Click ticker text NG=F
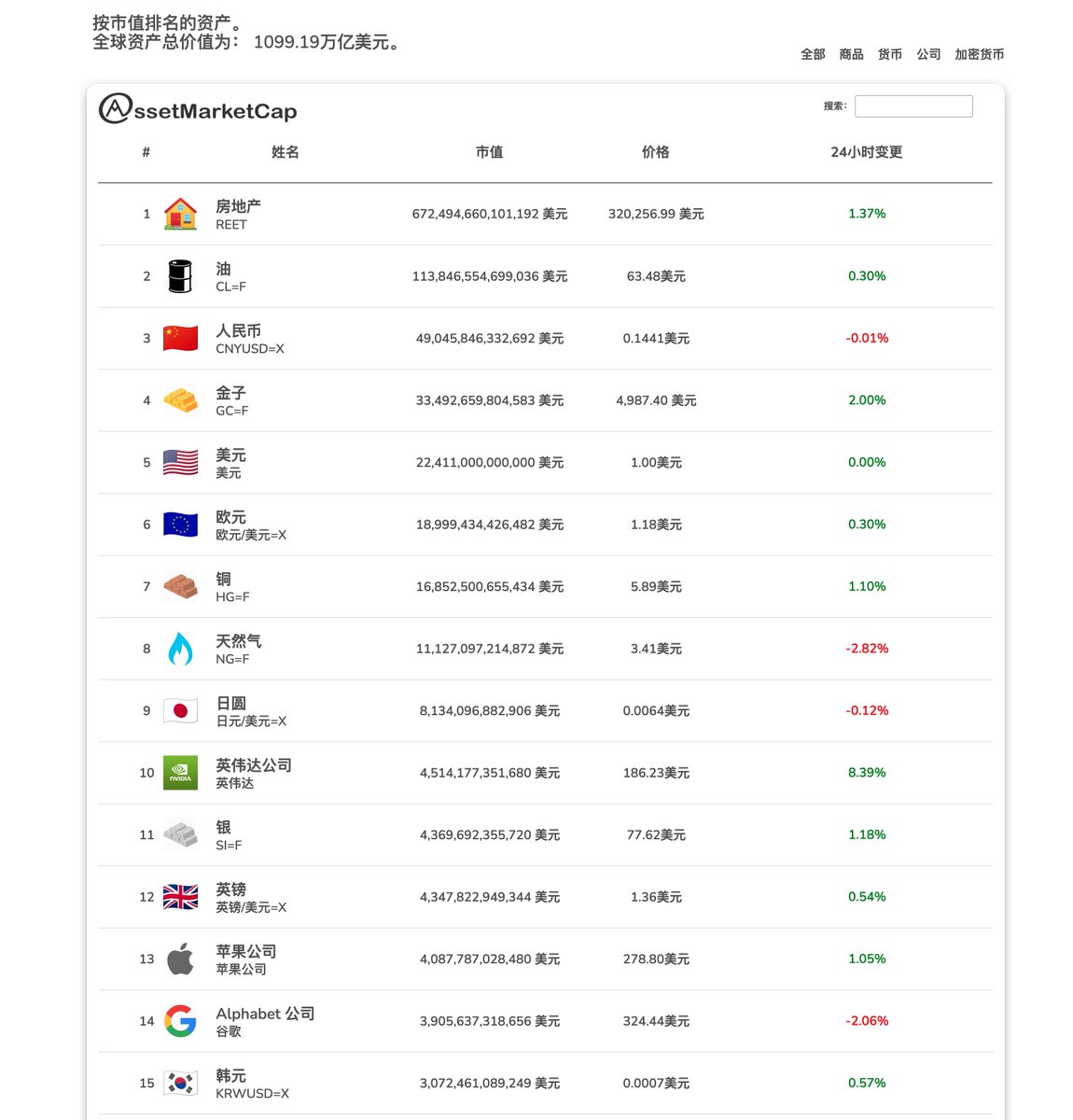 [x=232, y=659]
